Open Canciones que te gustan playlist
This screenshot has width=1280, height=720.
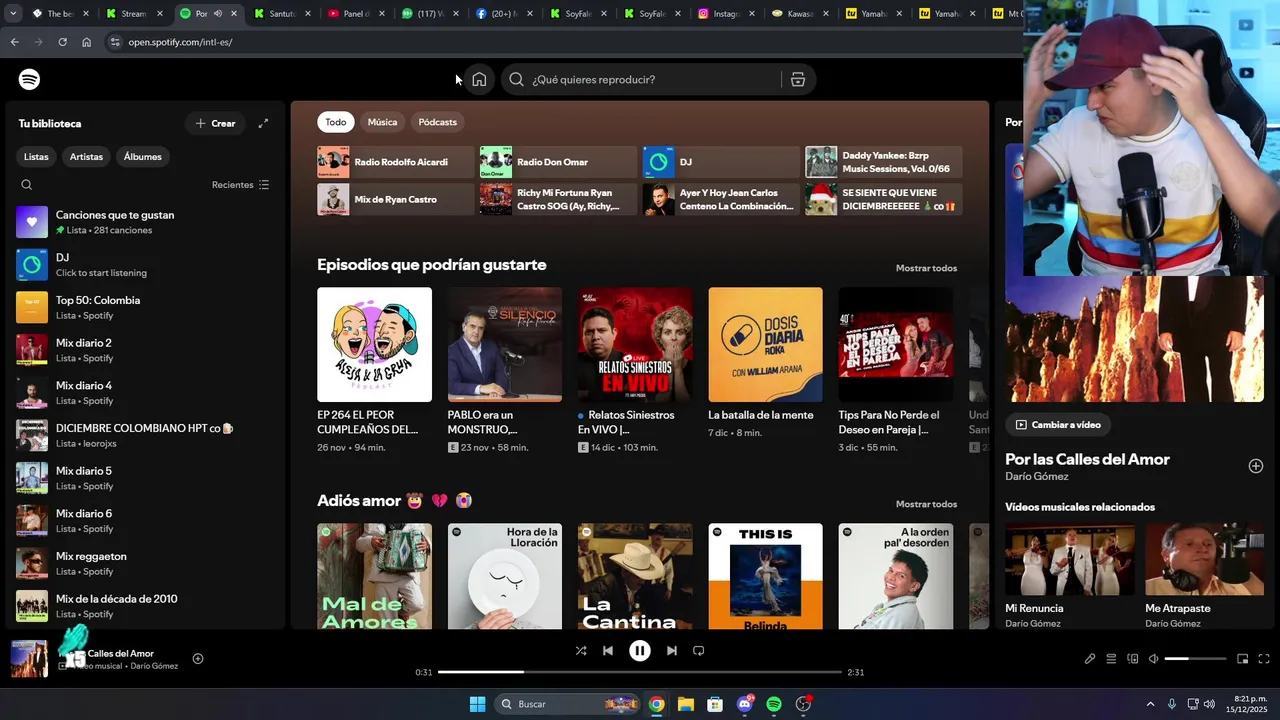(x=143, y=222)
